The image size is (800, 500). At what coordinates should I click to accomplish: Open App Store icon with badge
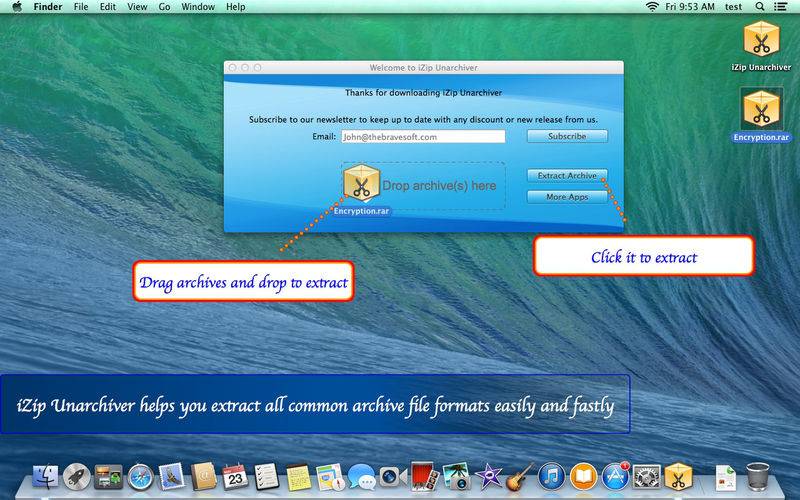click(615, 476)
